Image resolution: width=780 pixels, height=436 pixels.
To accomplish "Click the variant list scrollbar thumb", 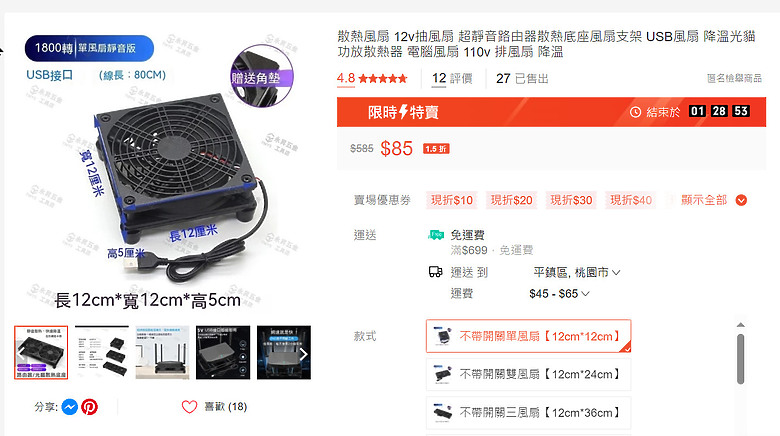I will click(741, 359).
